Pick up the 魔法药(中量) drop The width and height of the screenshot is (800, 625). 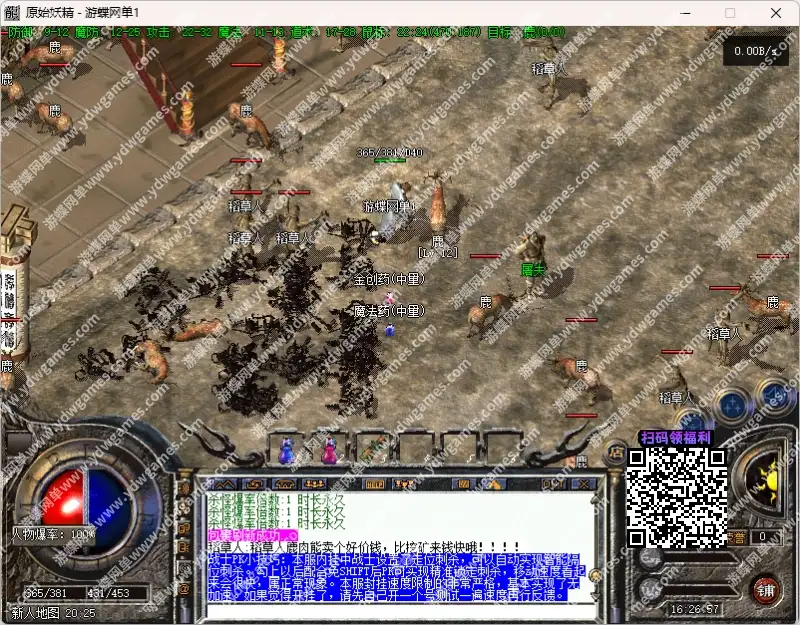pos(390,331)
